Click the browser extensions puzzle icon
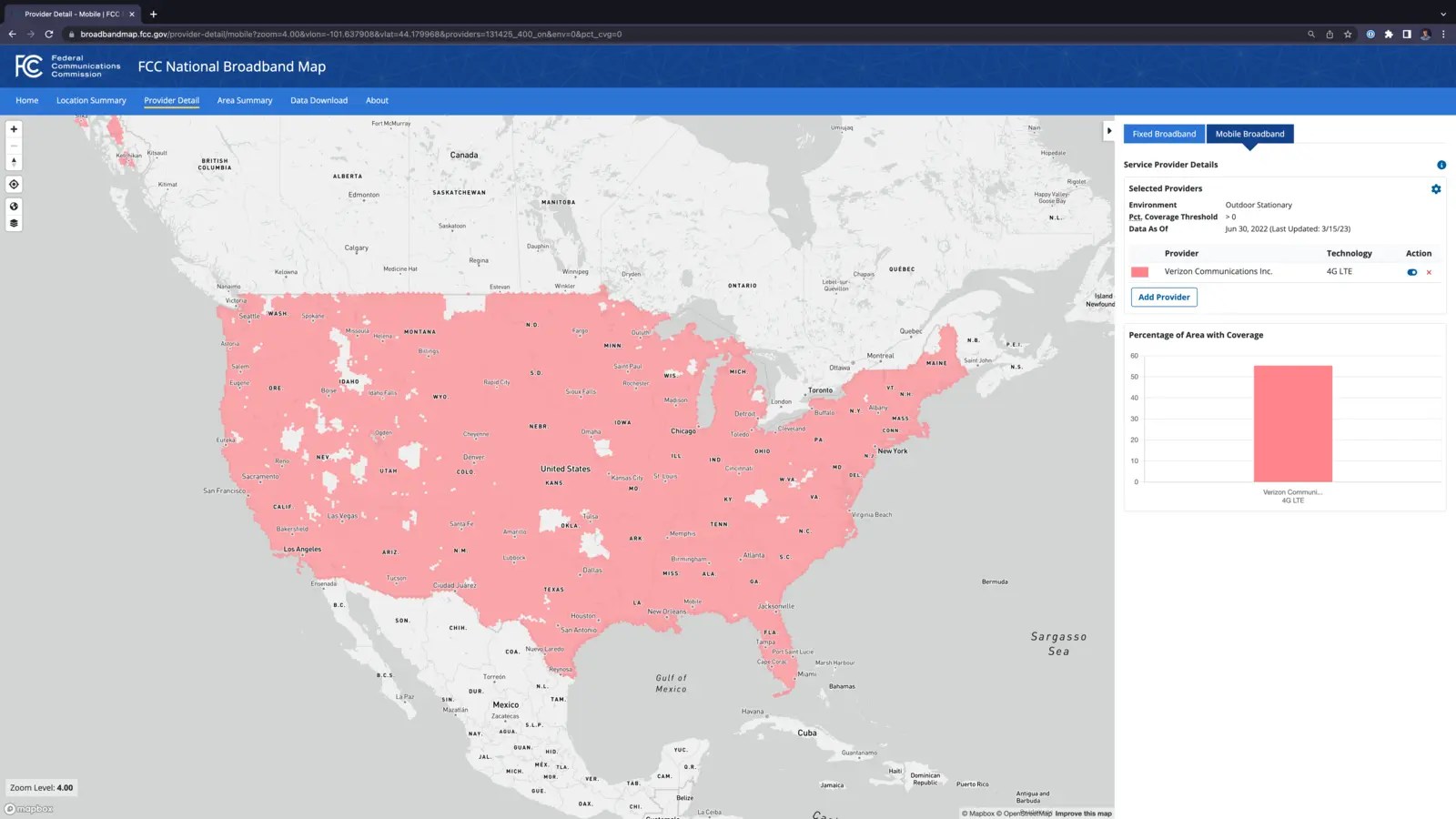 pyautogui.click(x=1390, y=34)
